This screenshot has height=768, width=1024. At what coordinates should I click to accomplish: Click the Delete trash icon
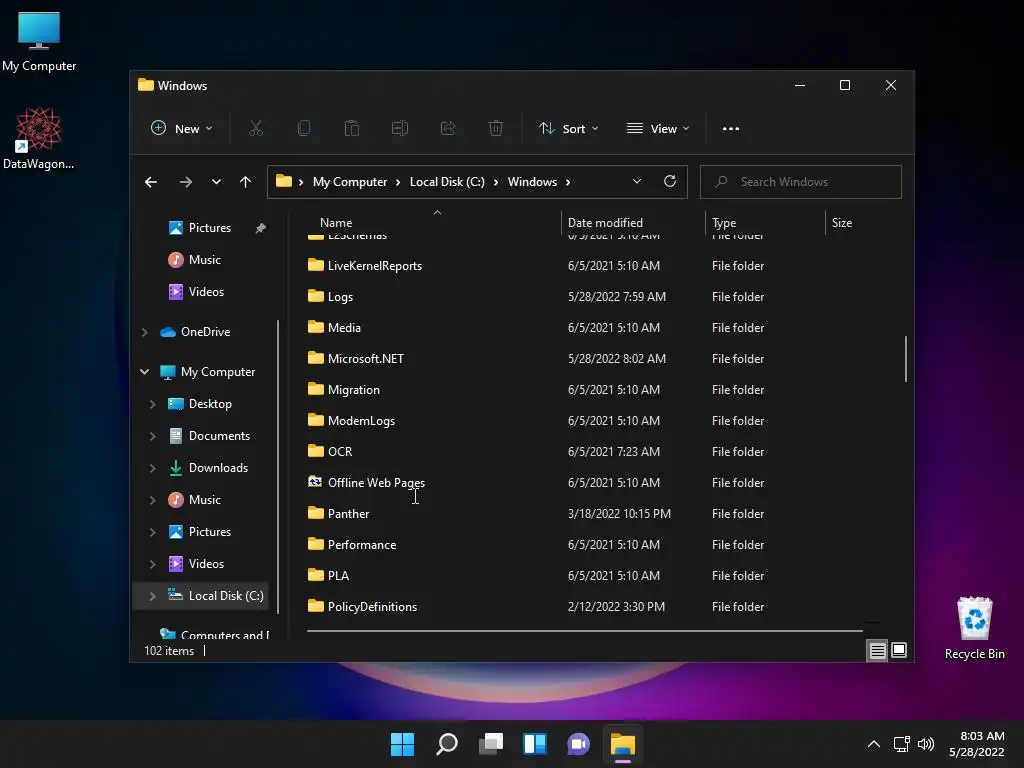(x=496, y=129)
